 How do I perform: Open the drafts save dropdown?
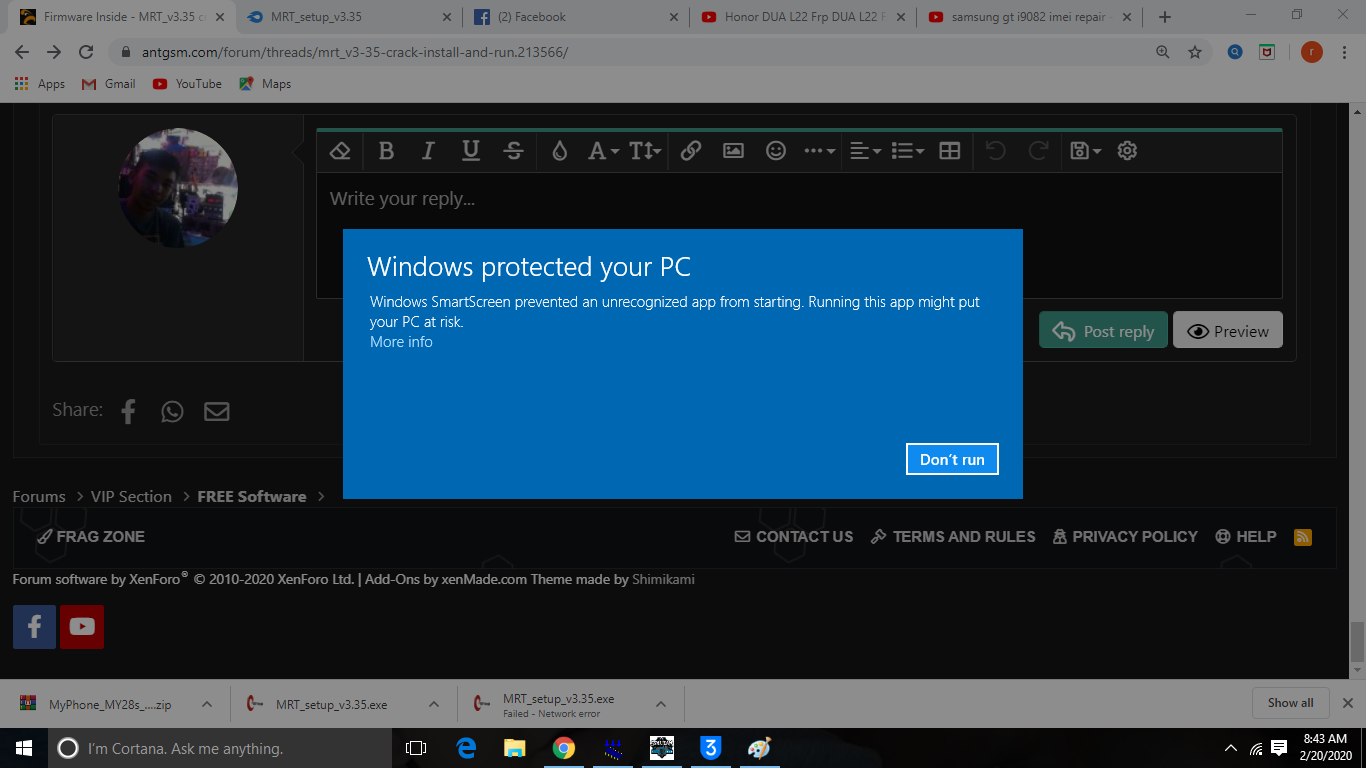tap(1085, 151)
